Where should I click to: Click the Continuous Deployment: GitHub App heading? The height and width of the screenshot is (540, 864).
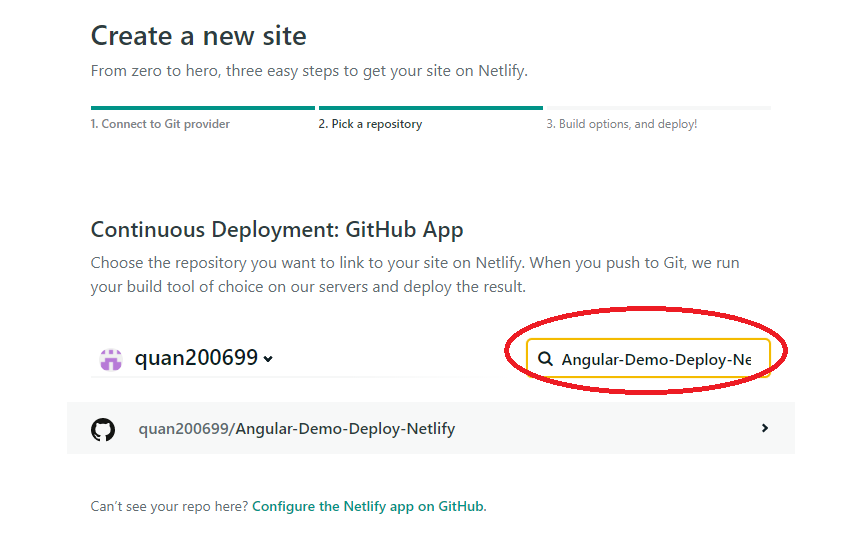coord(277,230)
